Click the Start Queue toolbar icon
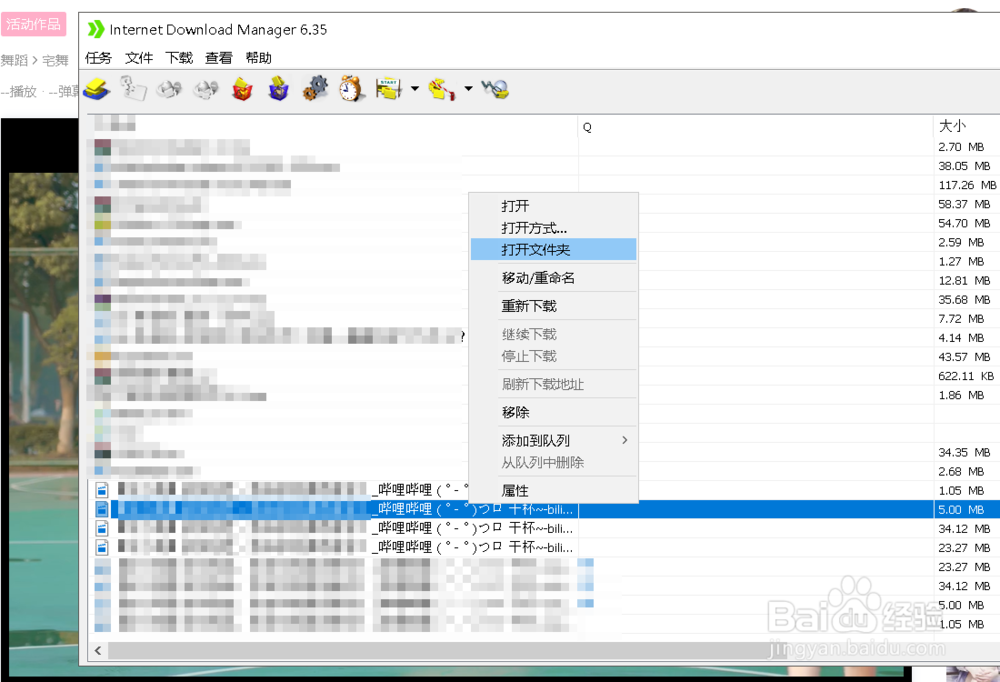Viewport: 1000px width, 682px height. coord(388,89)
